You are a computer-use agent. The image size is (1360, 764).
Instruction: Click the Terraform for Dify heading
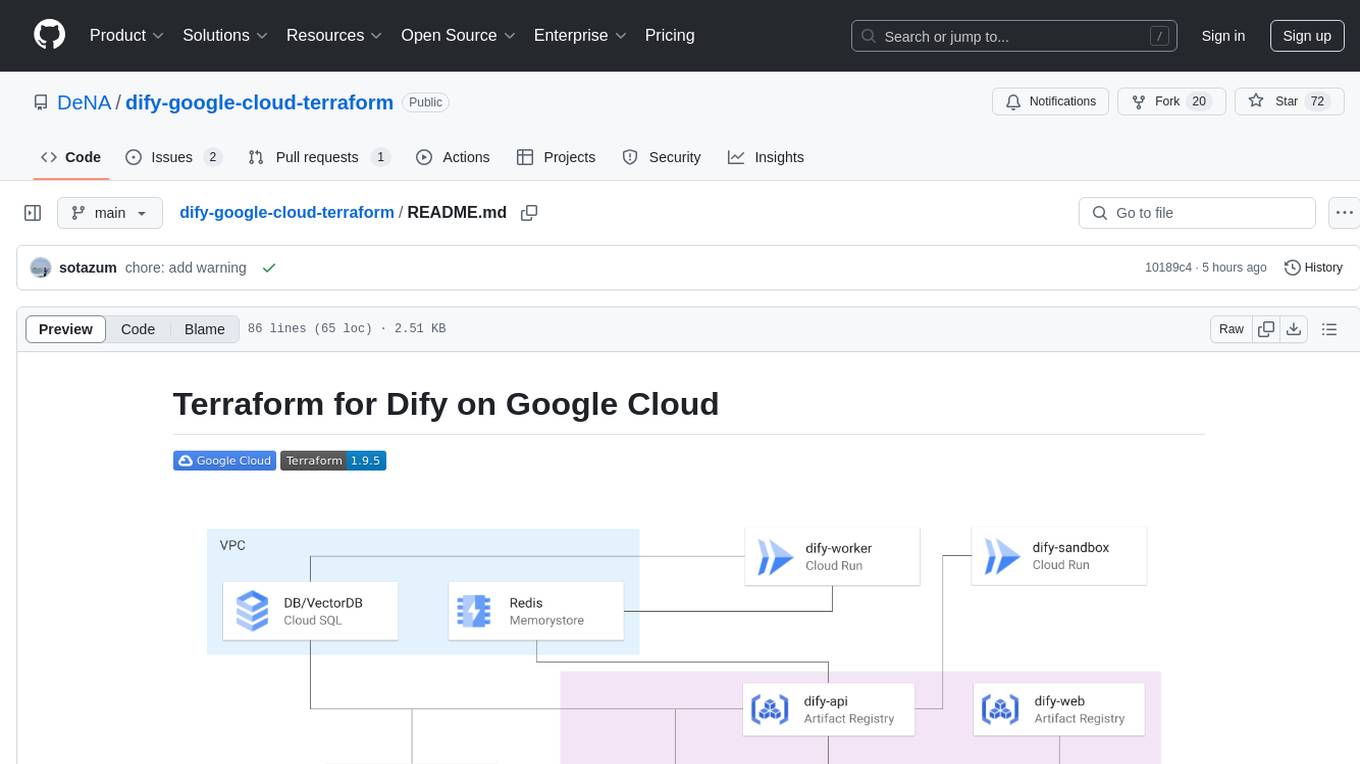click(446, 404)
